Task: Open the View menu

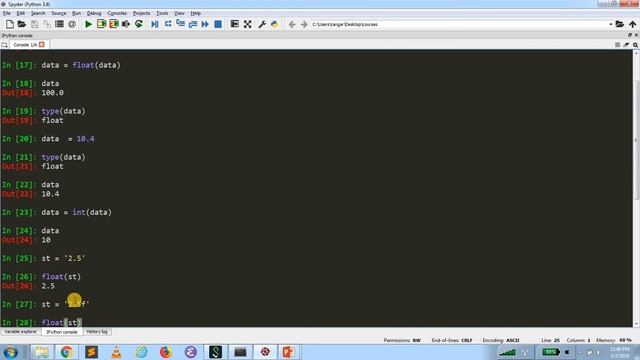Action: tap(179, 13)
